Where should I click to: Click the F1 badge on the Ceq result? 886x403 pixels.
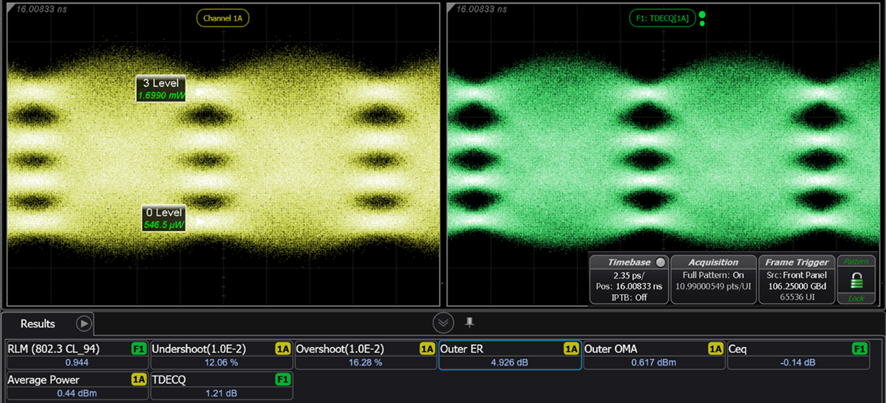859,349
